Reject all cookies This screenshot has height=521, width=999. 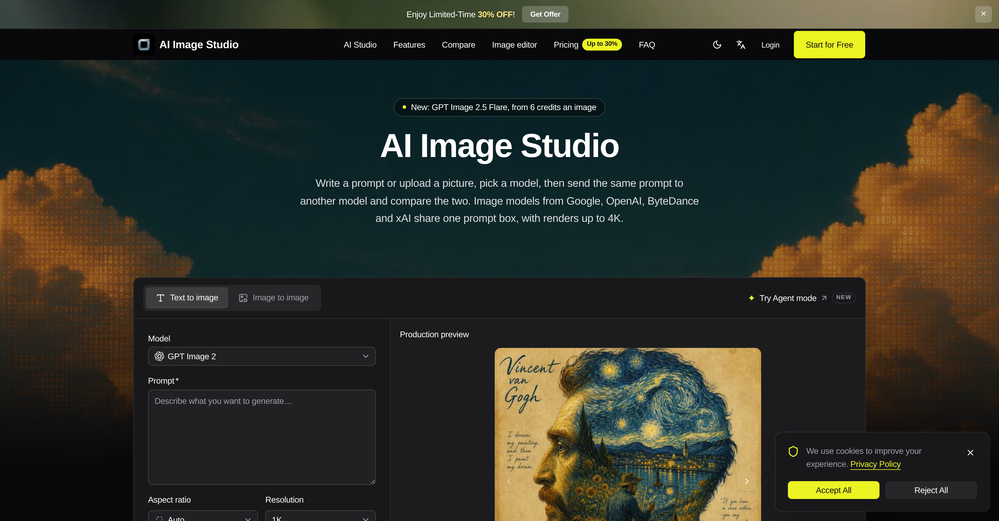pyautogui.click(x=931, y=490)
